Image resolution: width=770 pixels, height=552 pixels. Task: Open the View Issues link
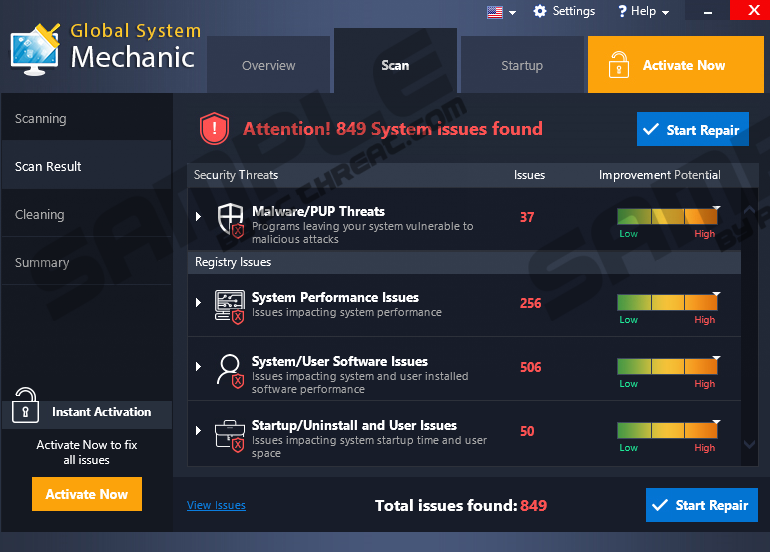tap(216, 505)
